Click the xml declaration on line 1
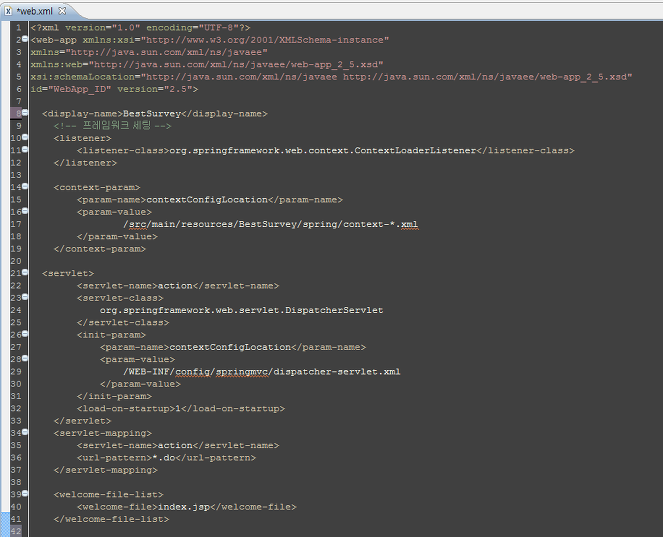The width and height of the screenshot is (663, 537). [x=140, y=28]
